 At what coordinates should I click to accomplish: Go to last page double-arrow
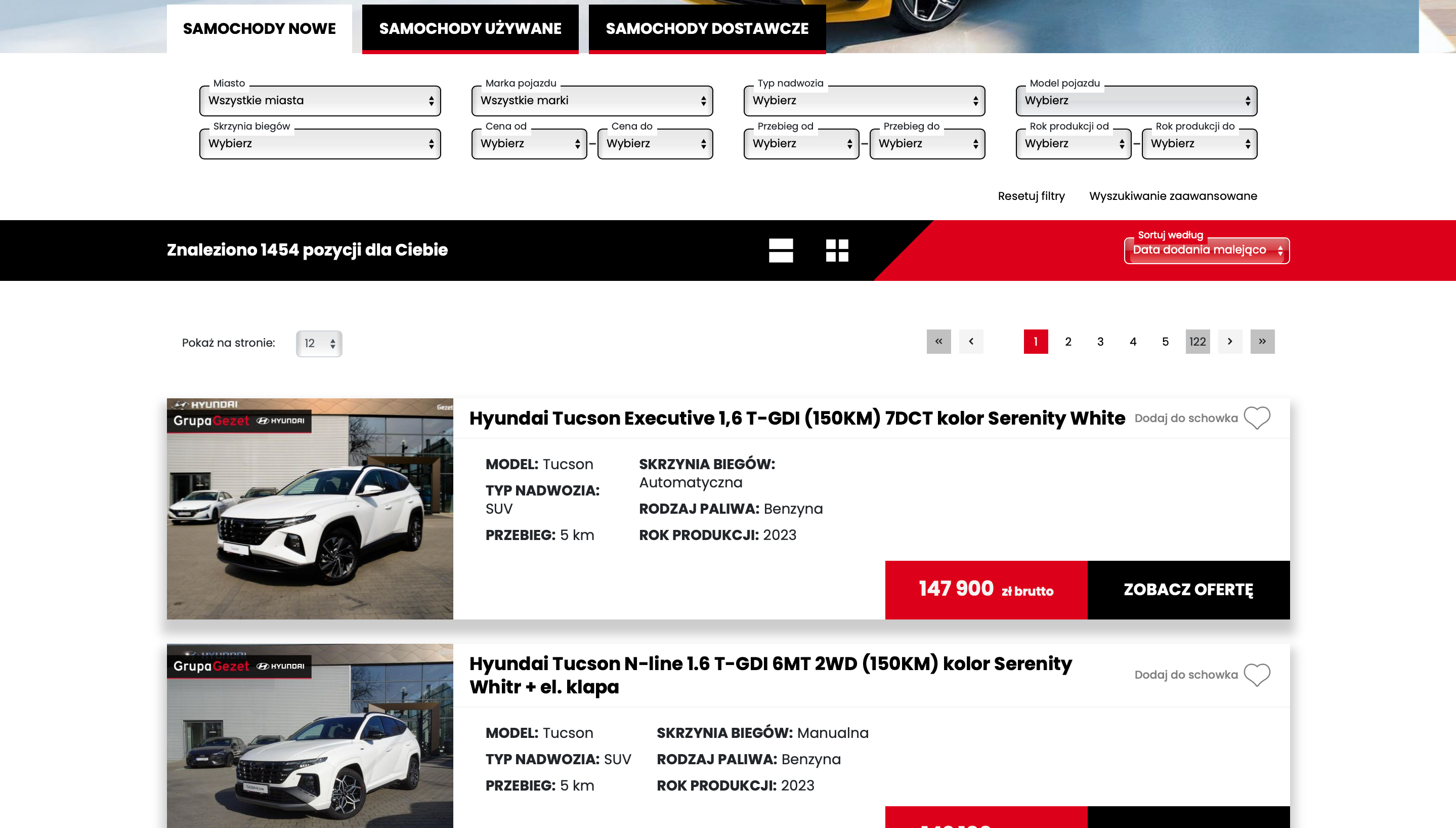coord(1262,342)
